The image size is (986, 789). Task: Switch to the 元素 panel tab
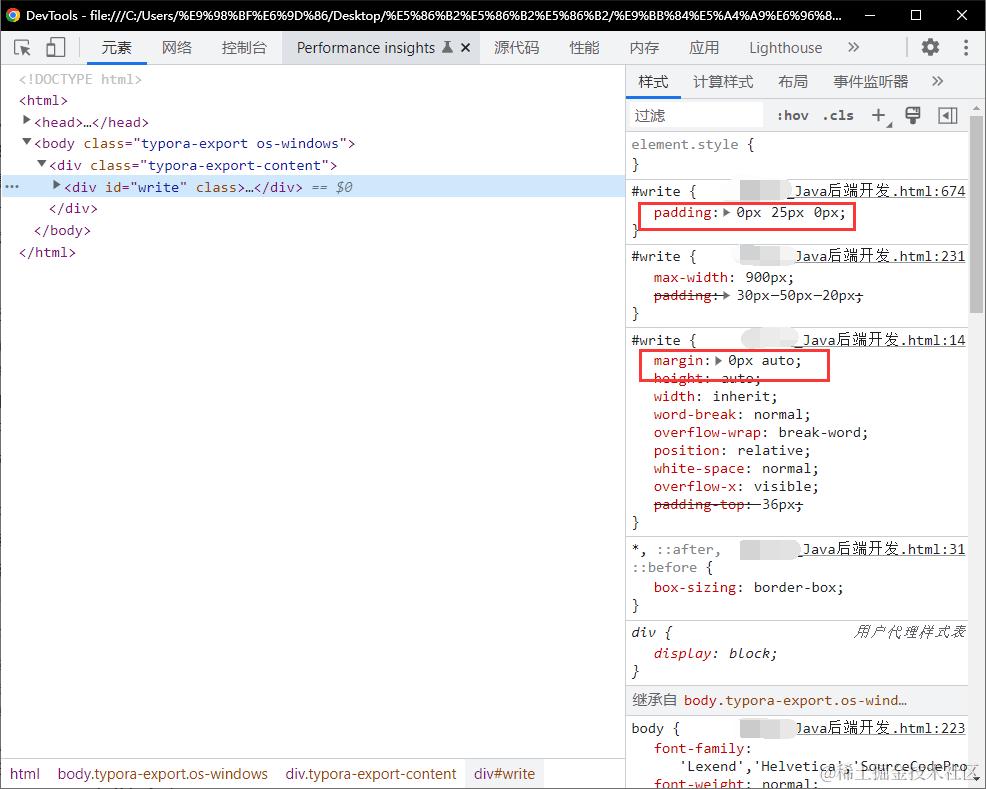116,48
